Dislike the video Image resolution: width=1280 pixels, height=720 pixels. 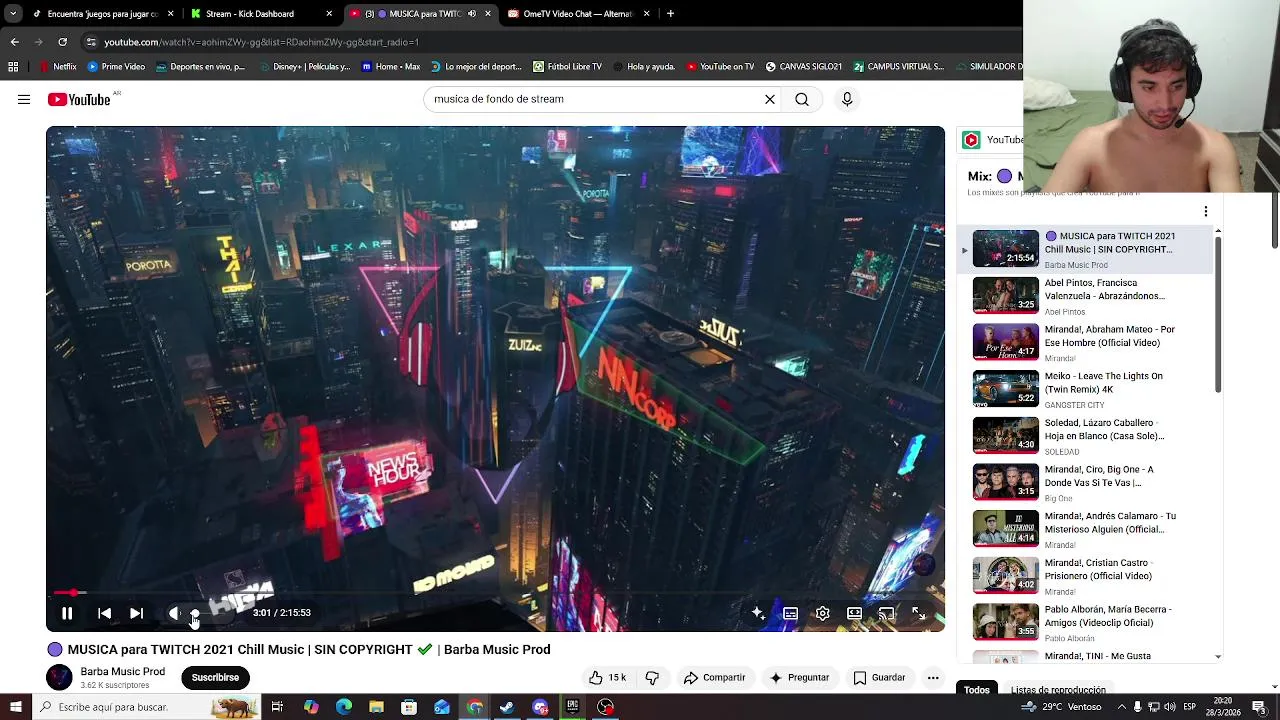tap(652, 677)
